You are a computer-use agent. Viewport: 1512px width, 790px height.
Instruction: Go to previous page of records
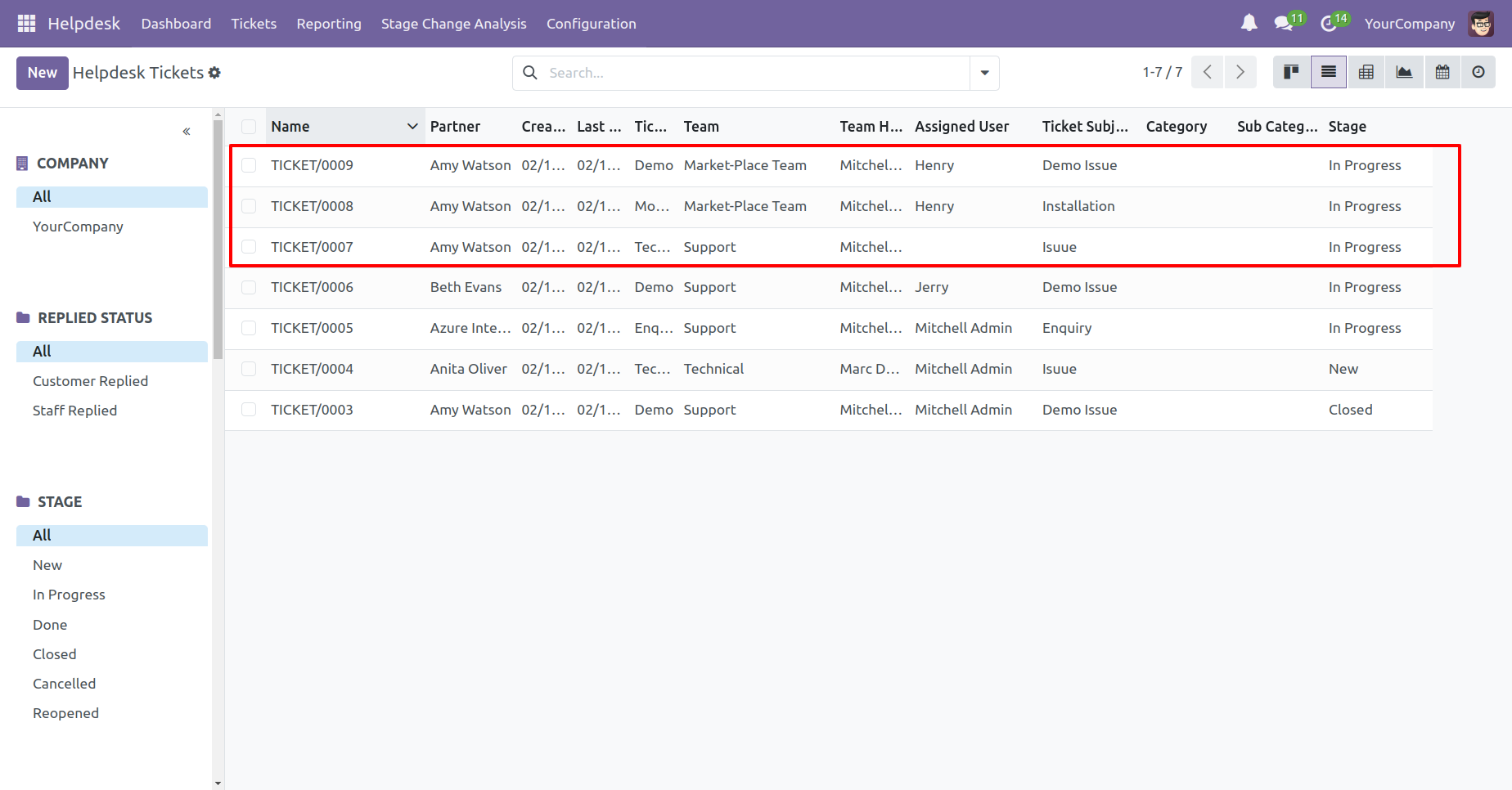pyautogui.click(x=1208, y=73)
